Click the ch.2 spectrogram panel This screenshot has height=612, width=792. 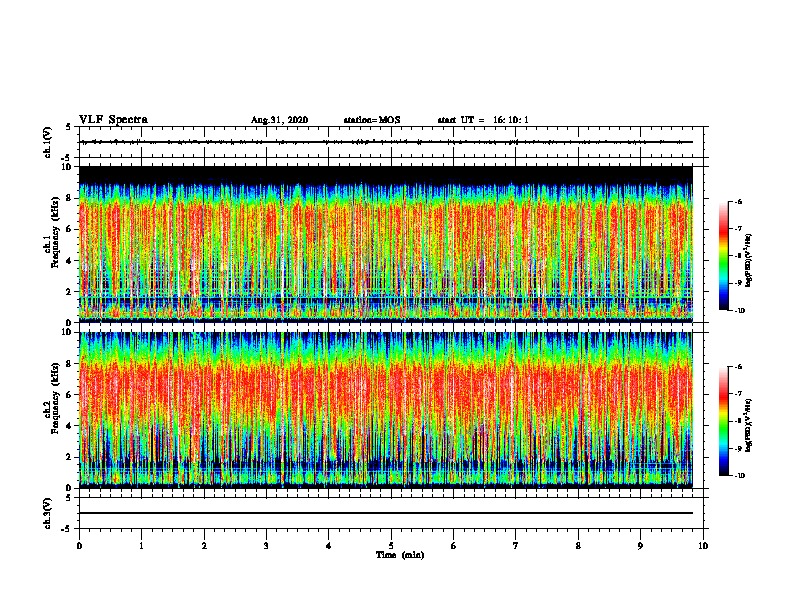click(x=386, y=410)
